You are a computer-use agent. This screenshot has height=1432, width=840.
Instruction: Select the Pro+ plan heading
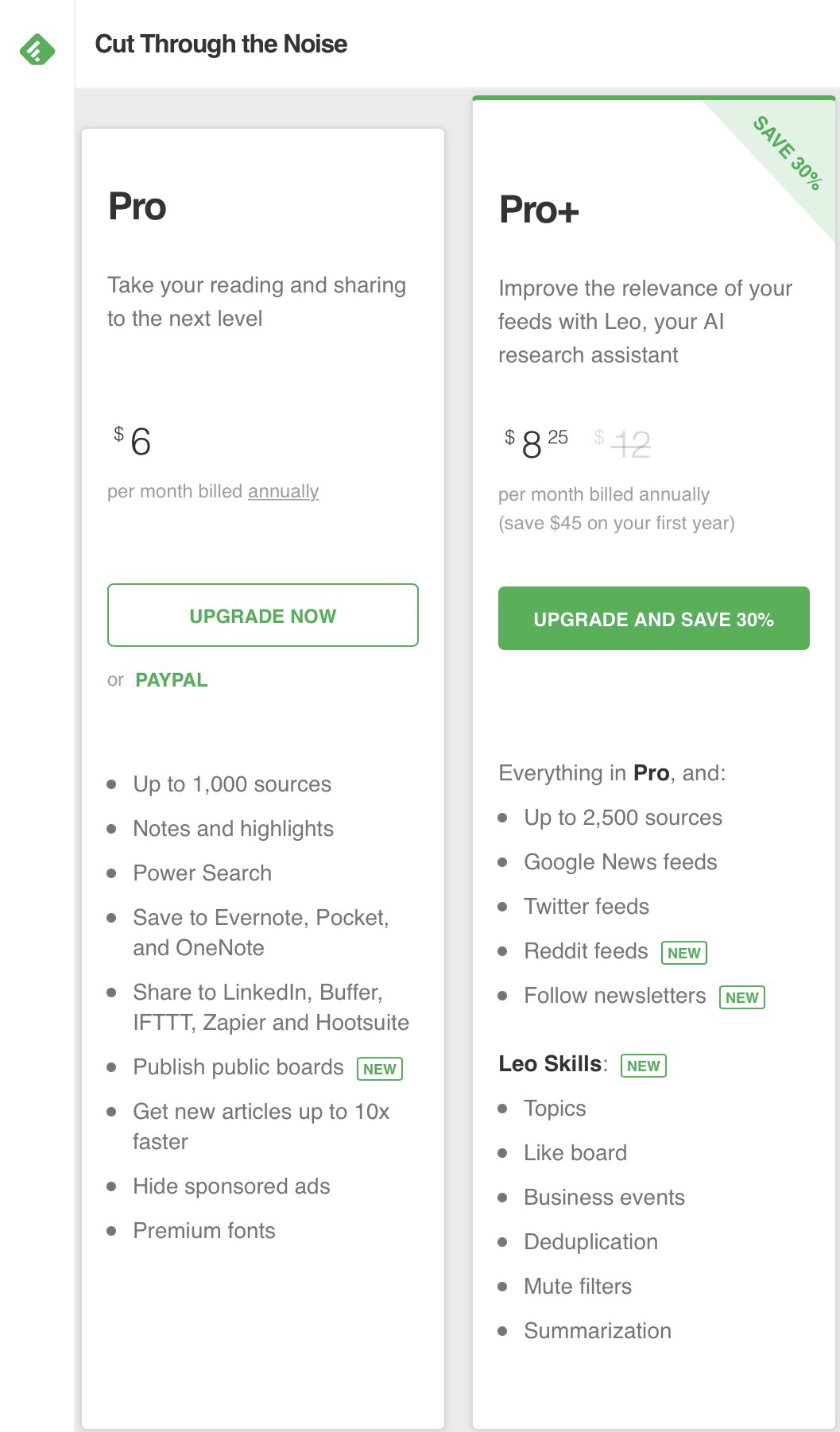click(x=539, y=210)
